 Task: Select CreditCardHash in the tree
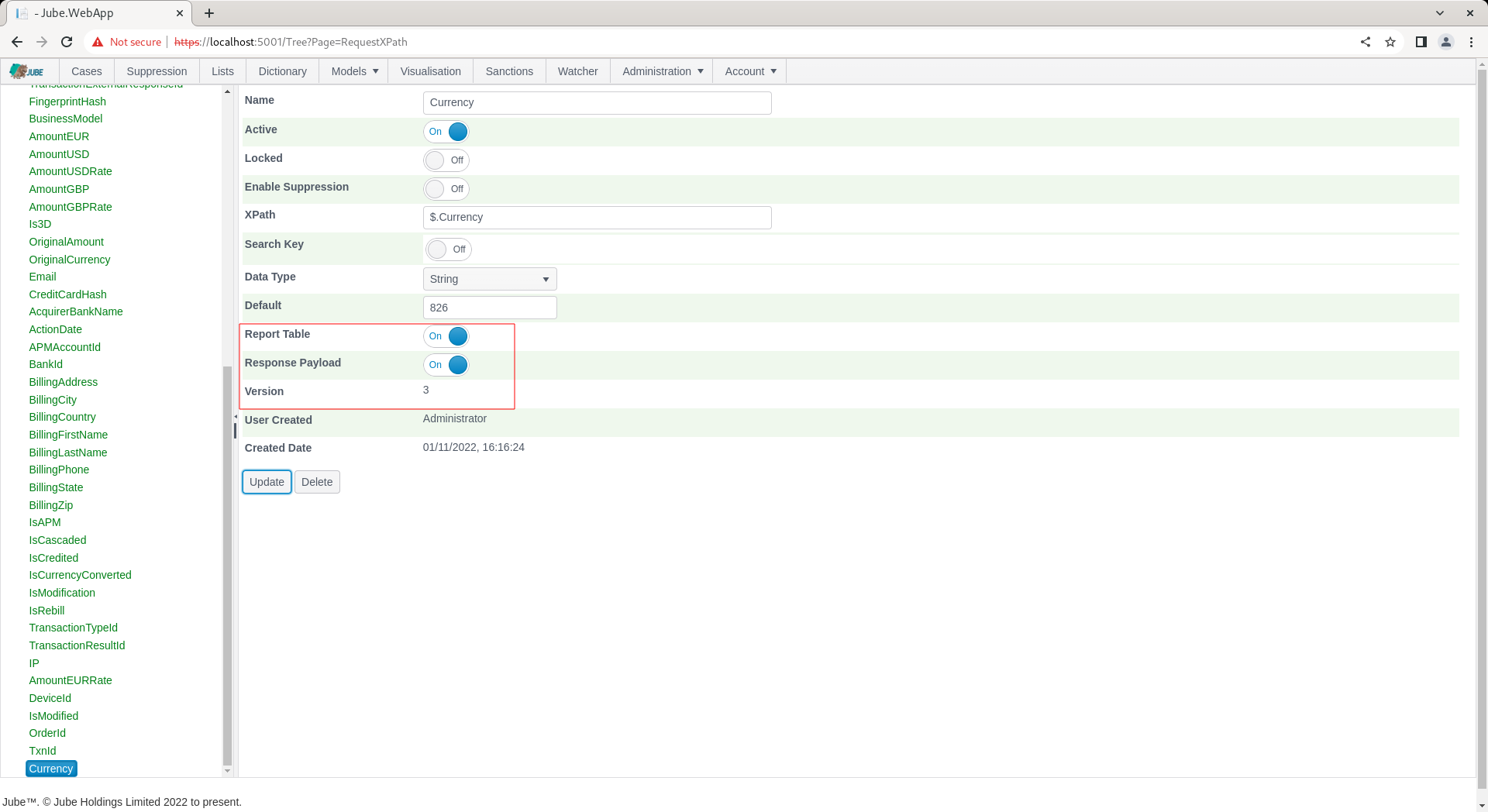pyautogui.click(x=68, y=294)
